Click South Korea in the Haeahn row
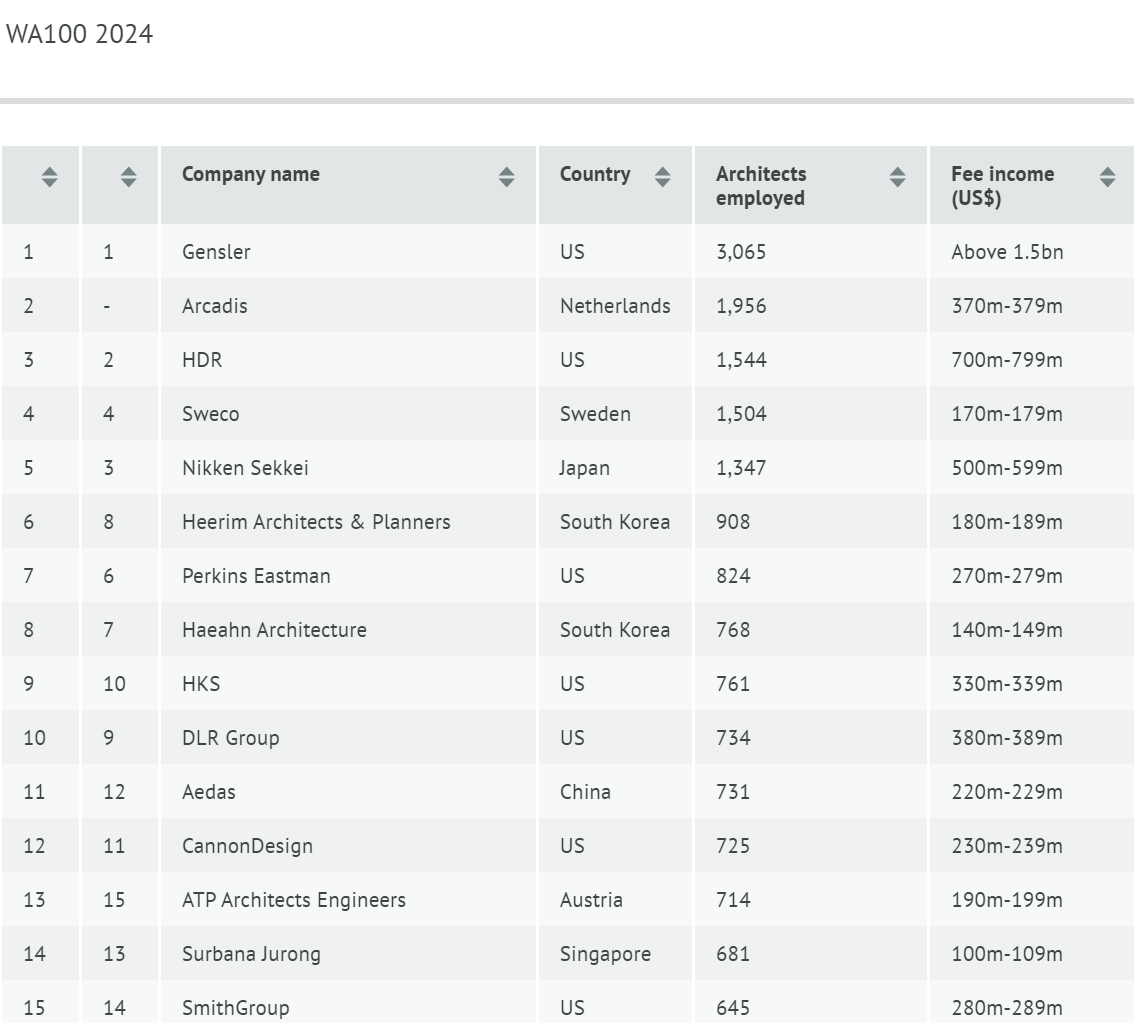The image size is (1134, 1023). click(x=615, y=630)
